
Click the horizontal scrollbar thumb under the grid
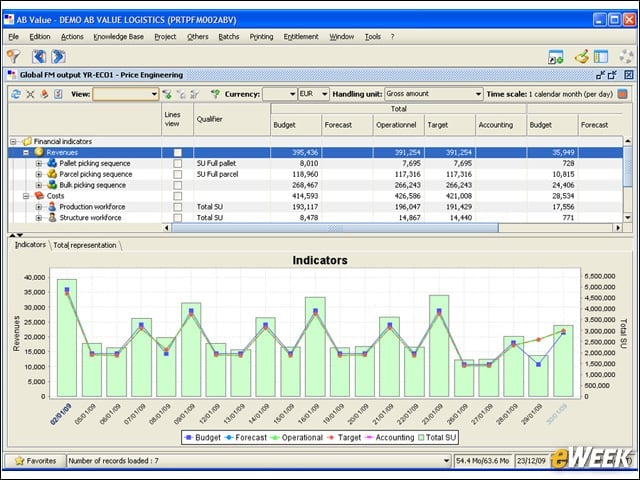335,228
